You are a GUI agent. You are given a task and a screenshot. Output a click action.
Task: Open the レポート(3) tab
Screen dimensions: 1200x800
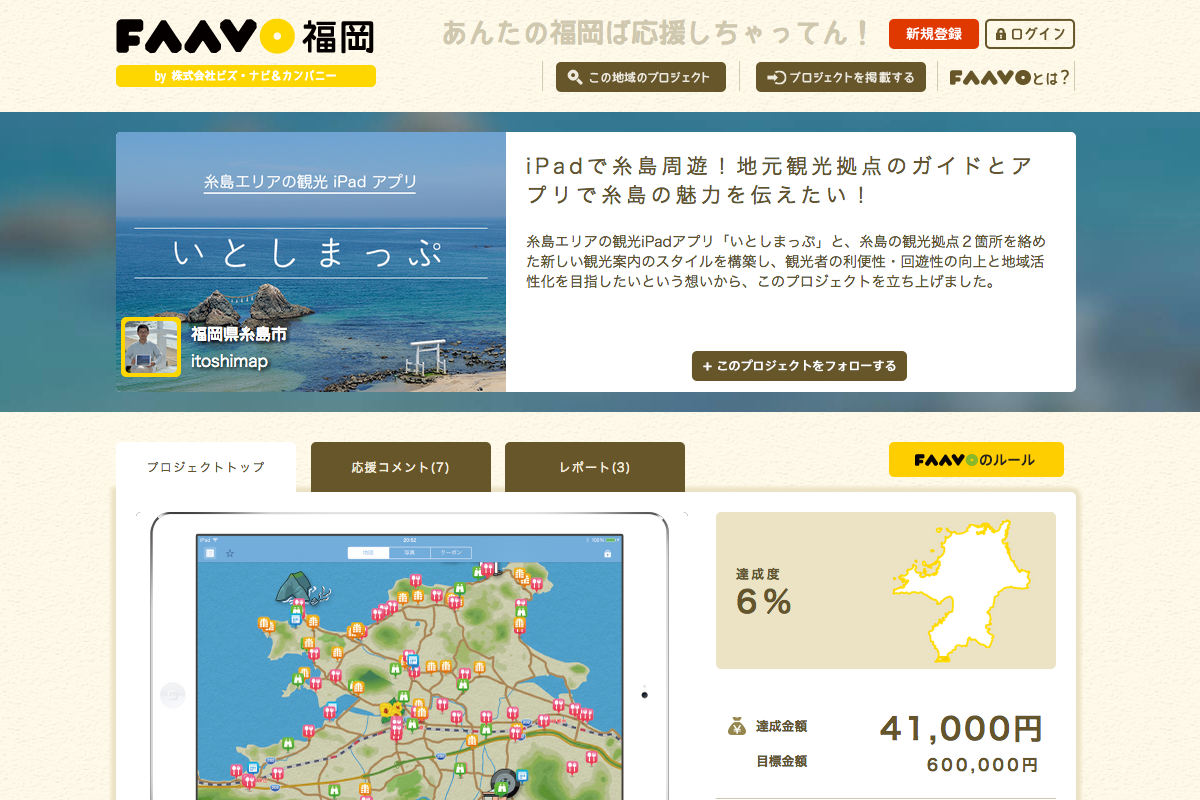(x=594, y=467)
